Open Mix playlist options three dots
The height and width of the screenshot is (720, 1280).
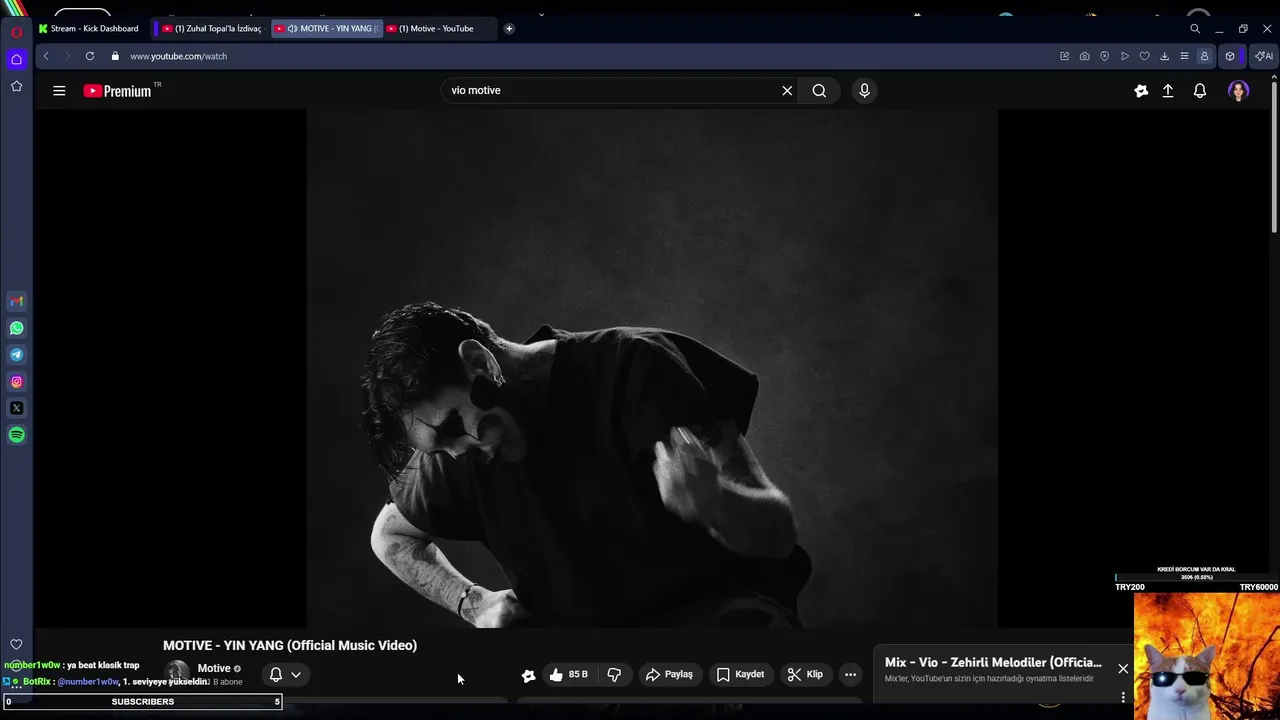pyautogui.click(x=1123, y=697)
